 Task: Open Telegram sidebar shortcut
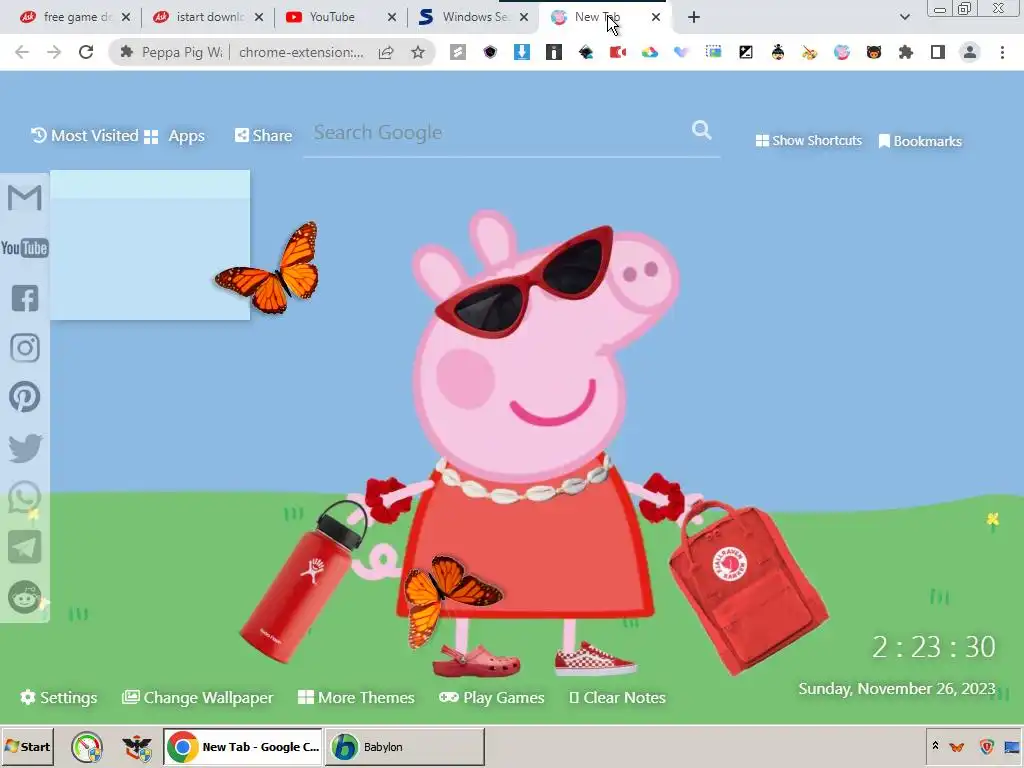pyautogui.click(x=25, y=547)
